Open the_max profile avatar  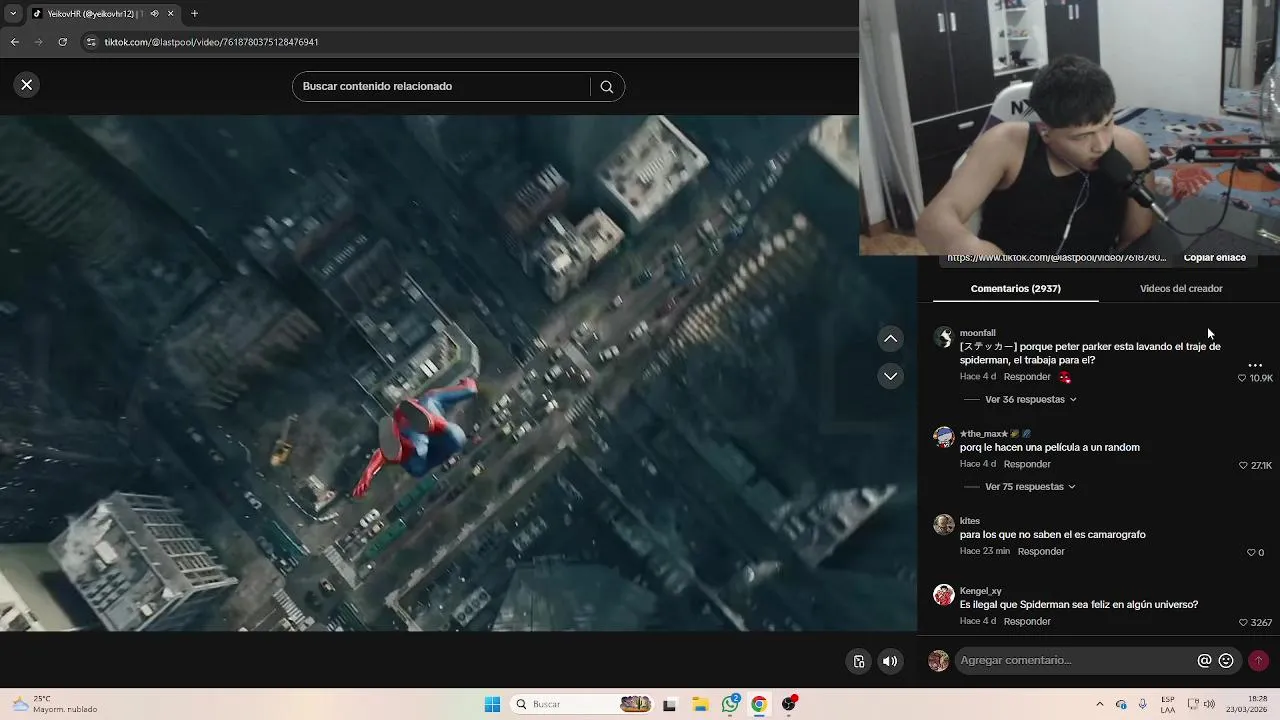[944, 438]
